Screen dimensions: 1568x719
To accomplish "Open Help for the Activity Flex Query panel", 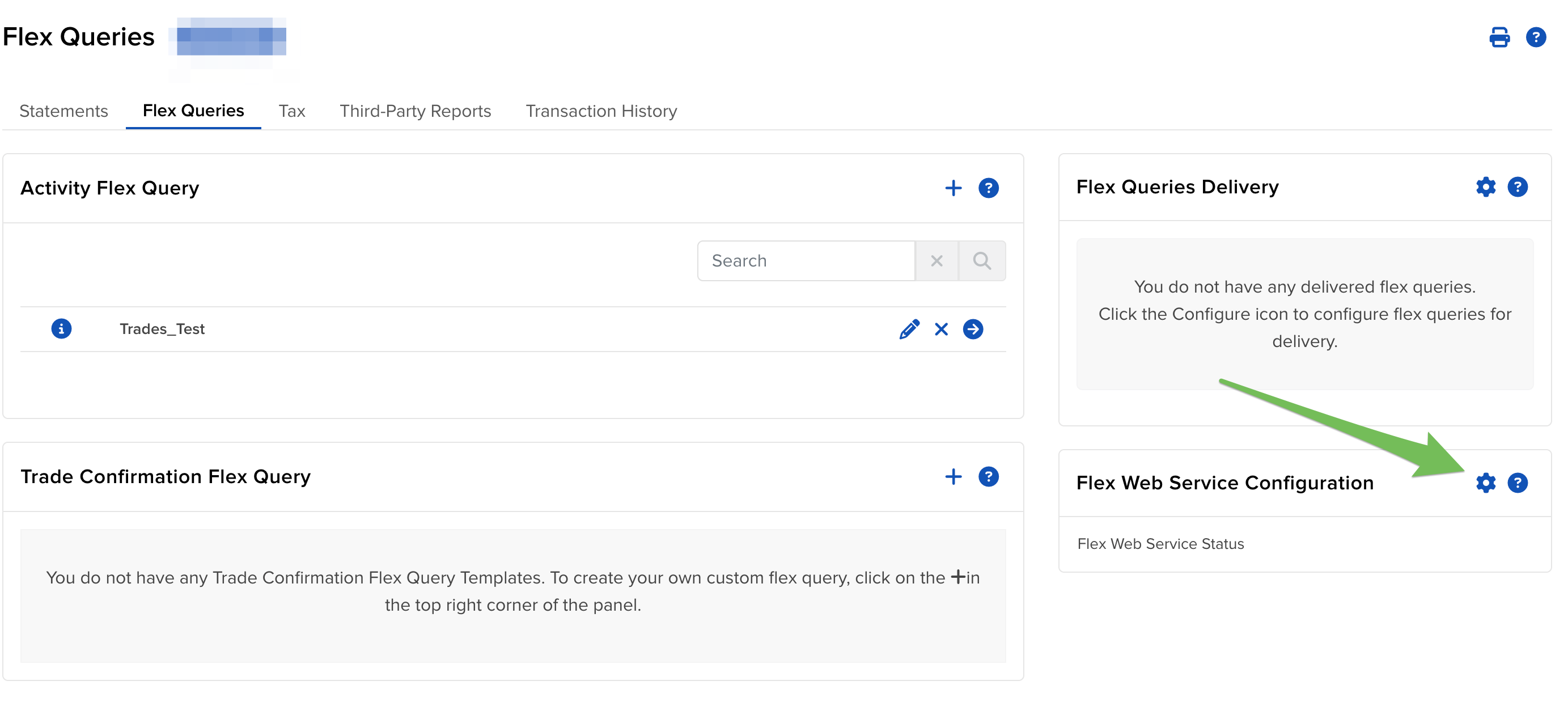I will [989, 188].
